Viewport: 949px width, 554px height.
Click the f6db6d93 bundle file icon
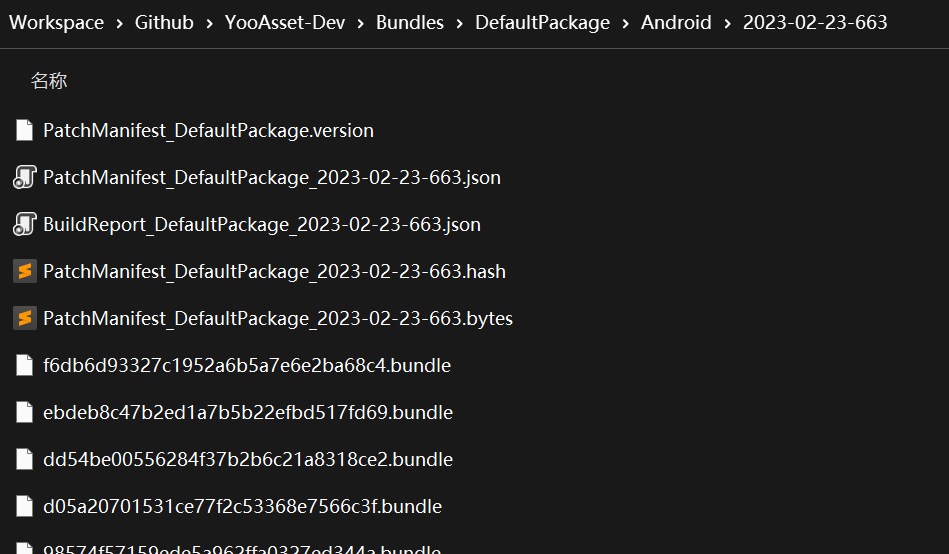click(24, 365)
